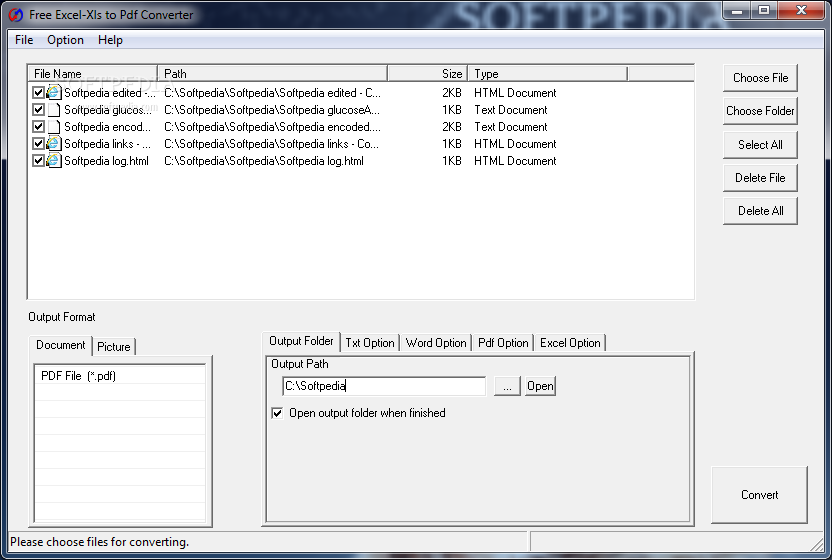The width and height of the screenshot is (832, 560).
Task: Select the Softpedia glucos file name
Action: (x=108, y=110)
